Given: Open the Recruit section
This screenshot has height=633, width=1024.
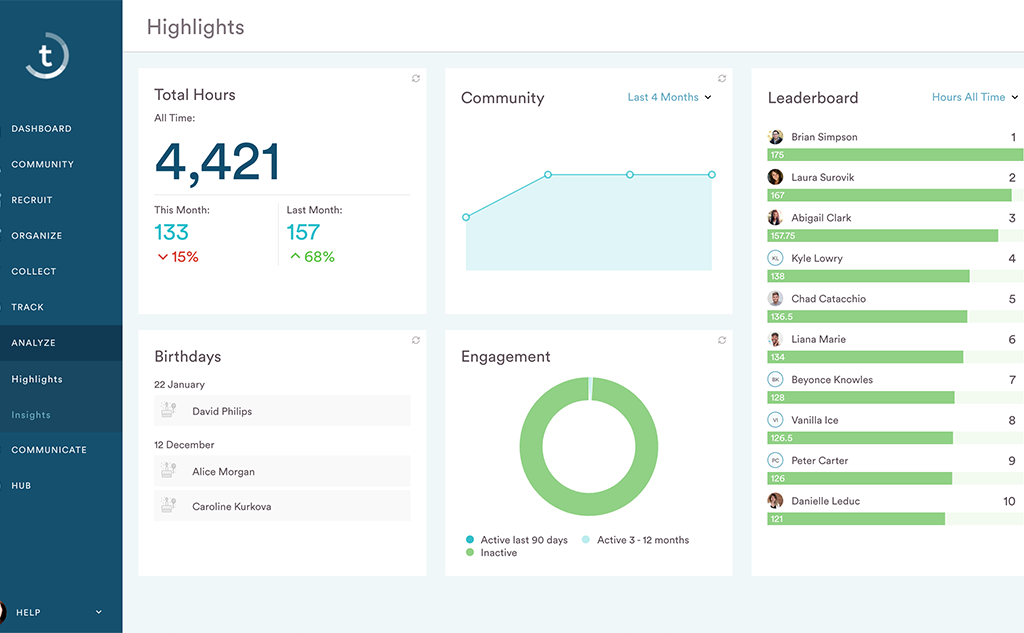Looking at the screenshot, I should click(x=33, y=199).
